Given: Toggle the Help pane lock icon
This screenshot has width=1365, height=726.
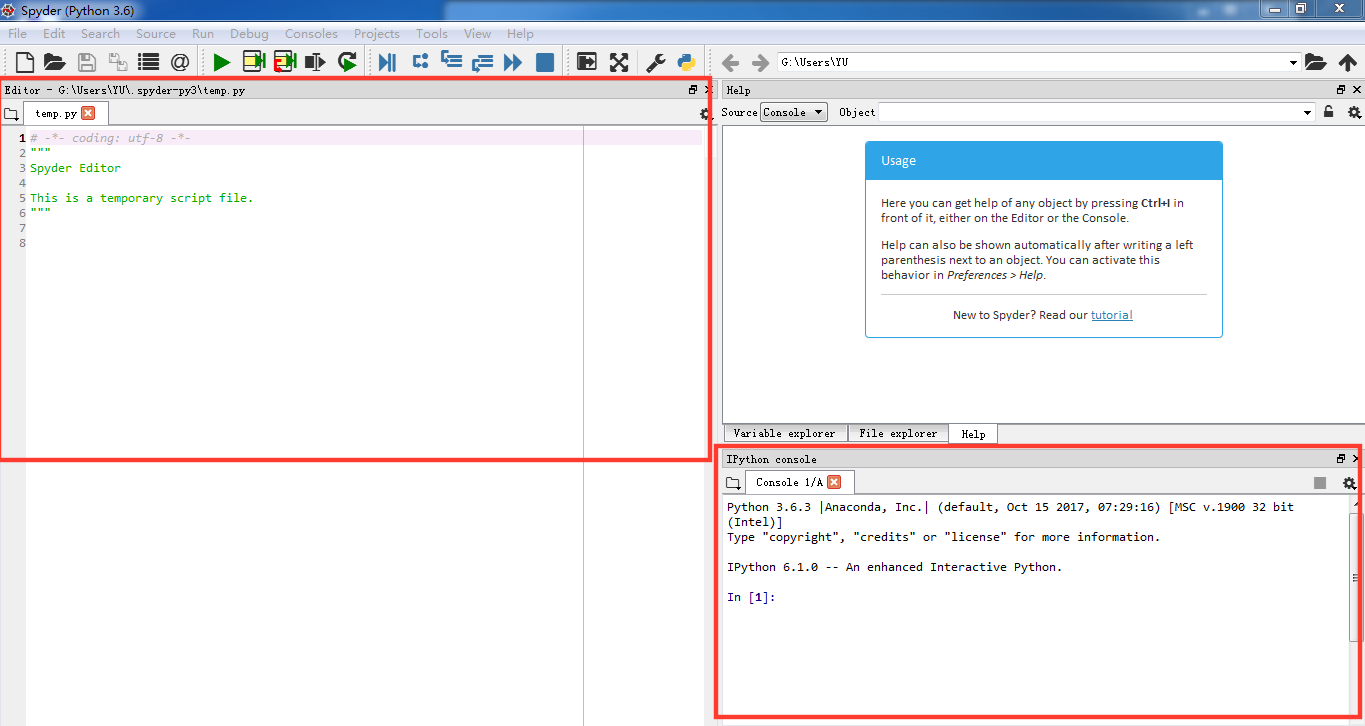Looking at the screenshot, I should coord(1329,112).
